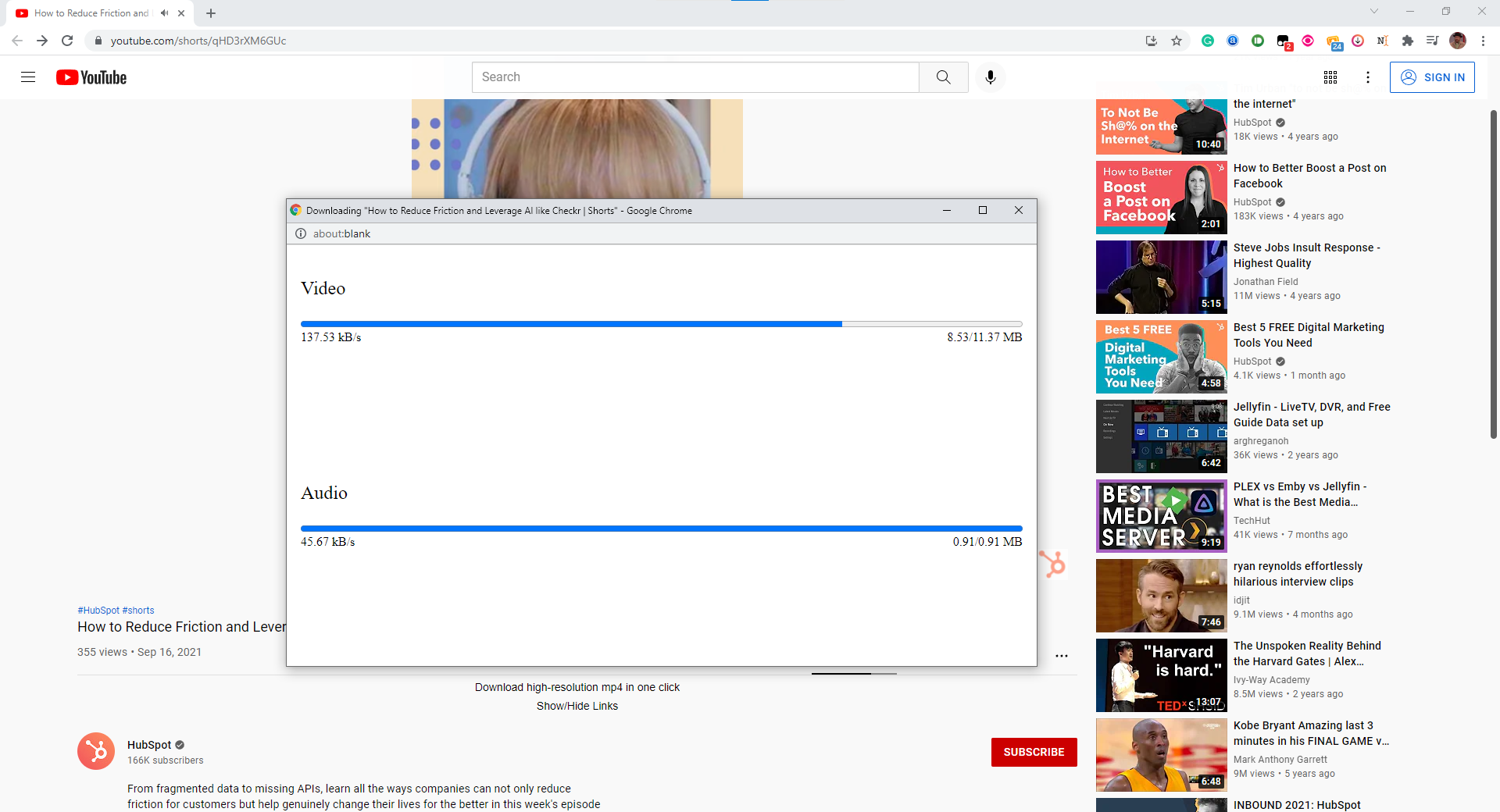Open Chrome's three-dot menu

tap(1483, 41)
